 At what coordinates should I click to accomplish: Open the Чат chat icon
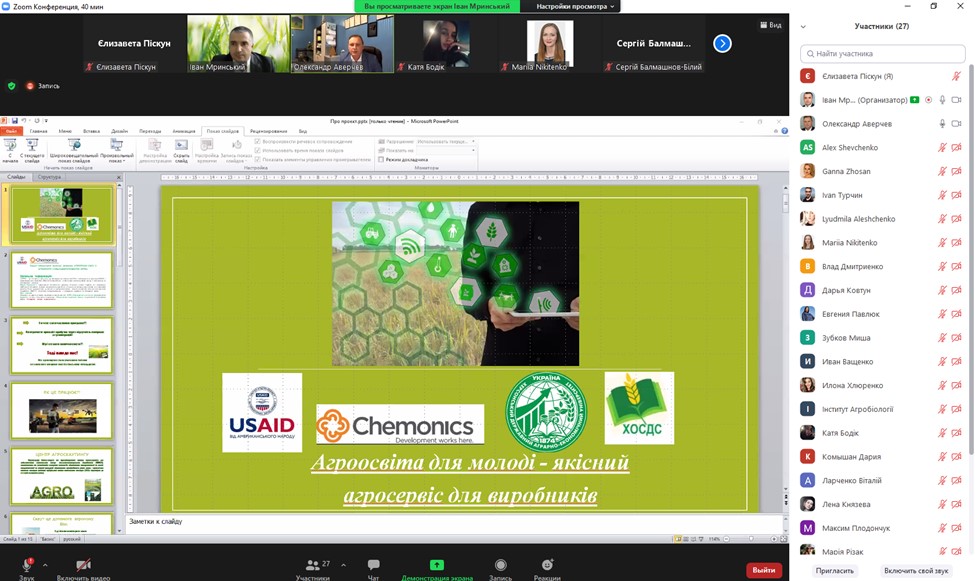tap(373, 565)
